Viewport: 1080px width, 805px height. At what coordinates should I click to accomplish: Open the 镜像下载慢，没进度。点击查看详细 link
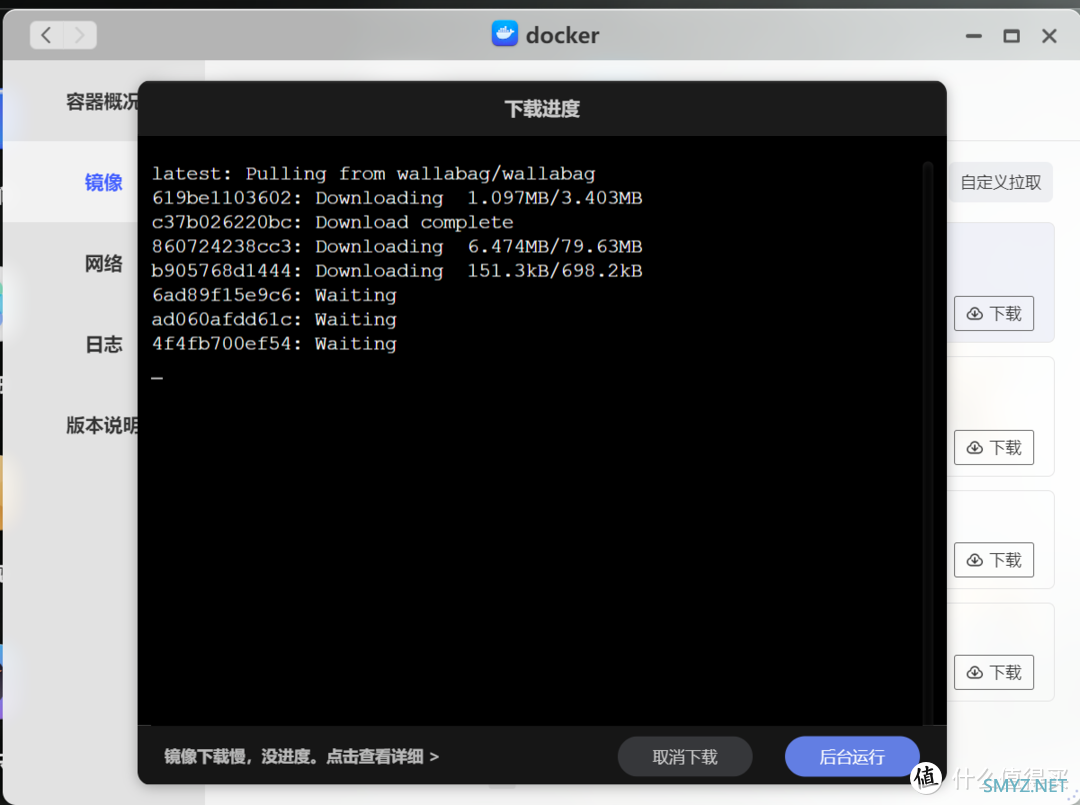(x=302, y=757)
